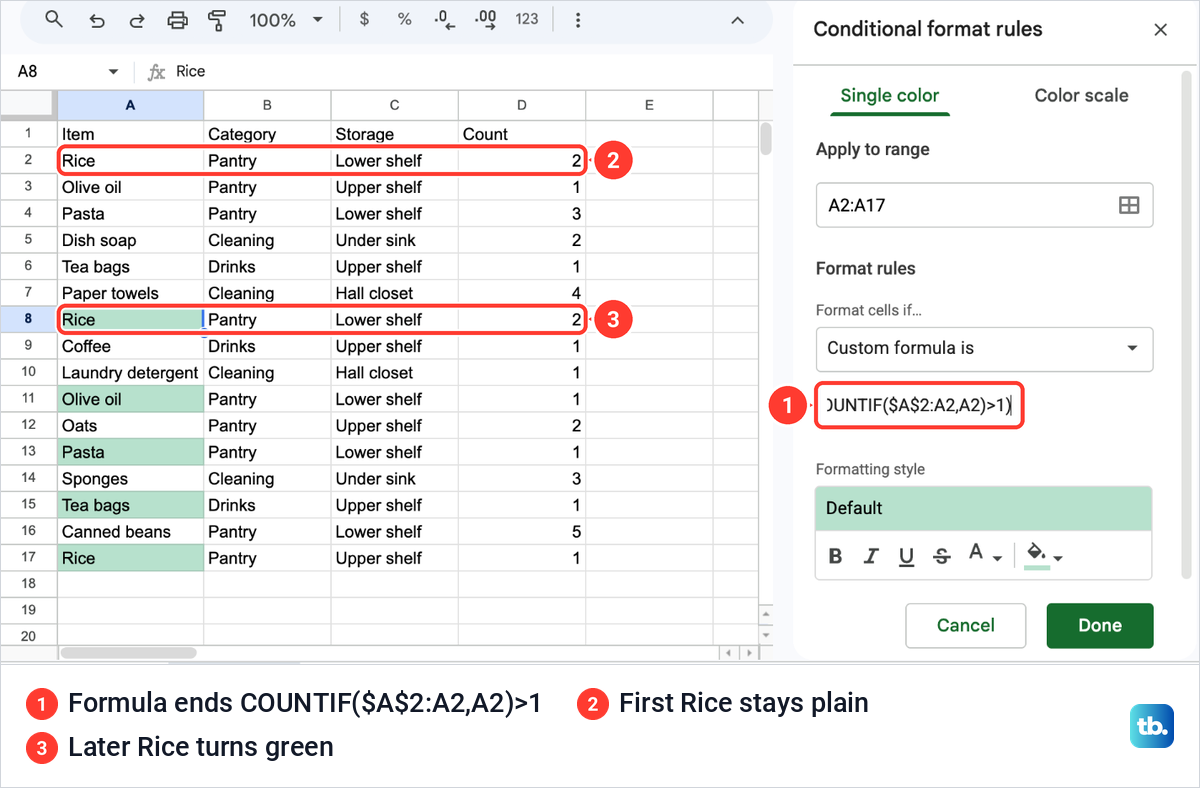The width and height of the screenshot is (1200, 788).
Task: Click the tb. logo badge
Action: coord(1152,726)
